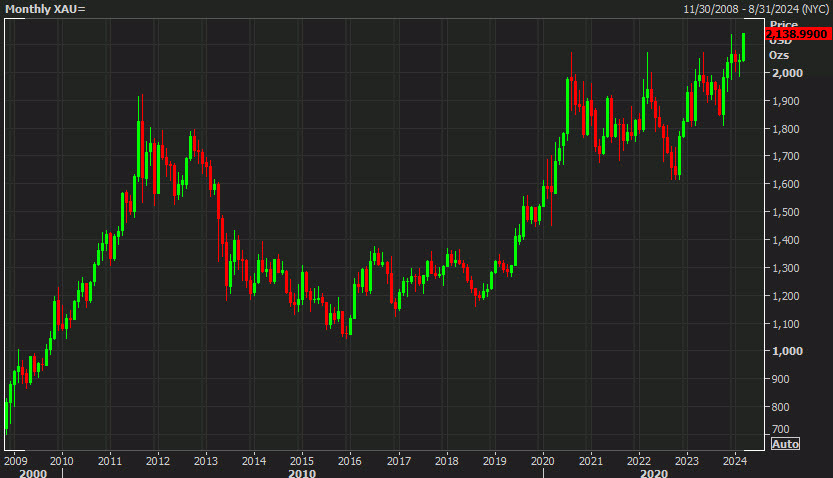Screen dimensions: 833x478
Task: Select the 2021 year label
Action: coord(590,461)
